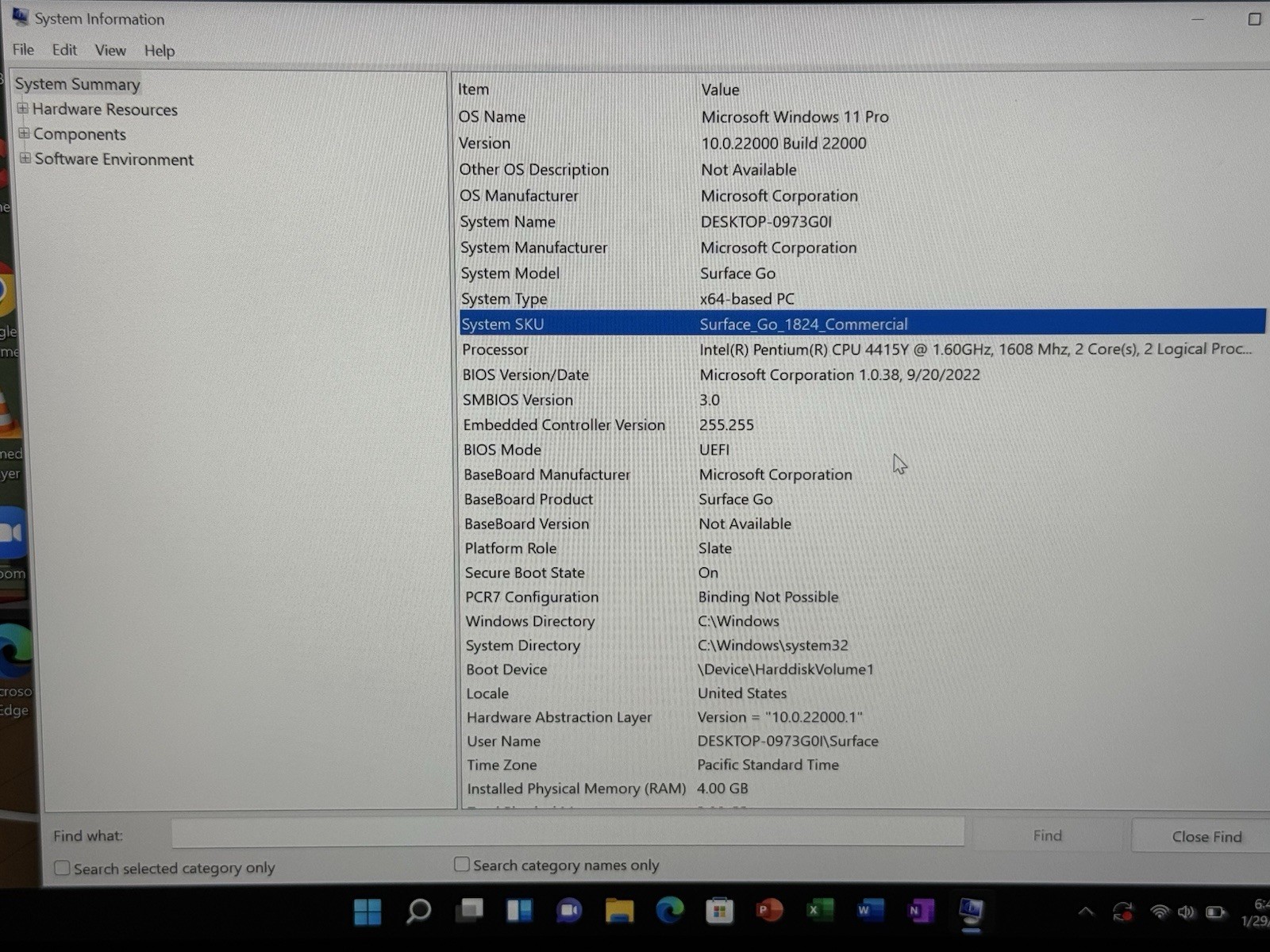Select the Software Environment tree label
Screen dimensions: 1270x952
click(x=114, y=159)
